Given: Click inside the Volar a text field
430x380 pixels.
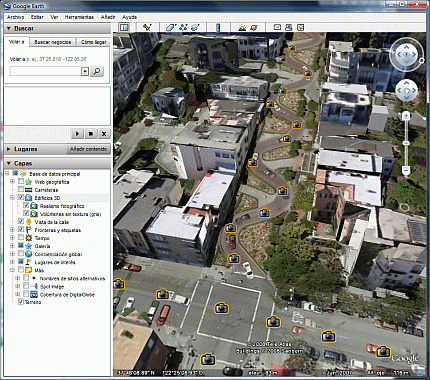Looking at the screenshot, I should [x=46, y=71].
